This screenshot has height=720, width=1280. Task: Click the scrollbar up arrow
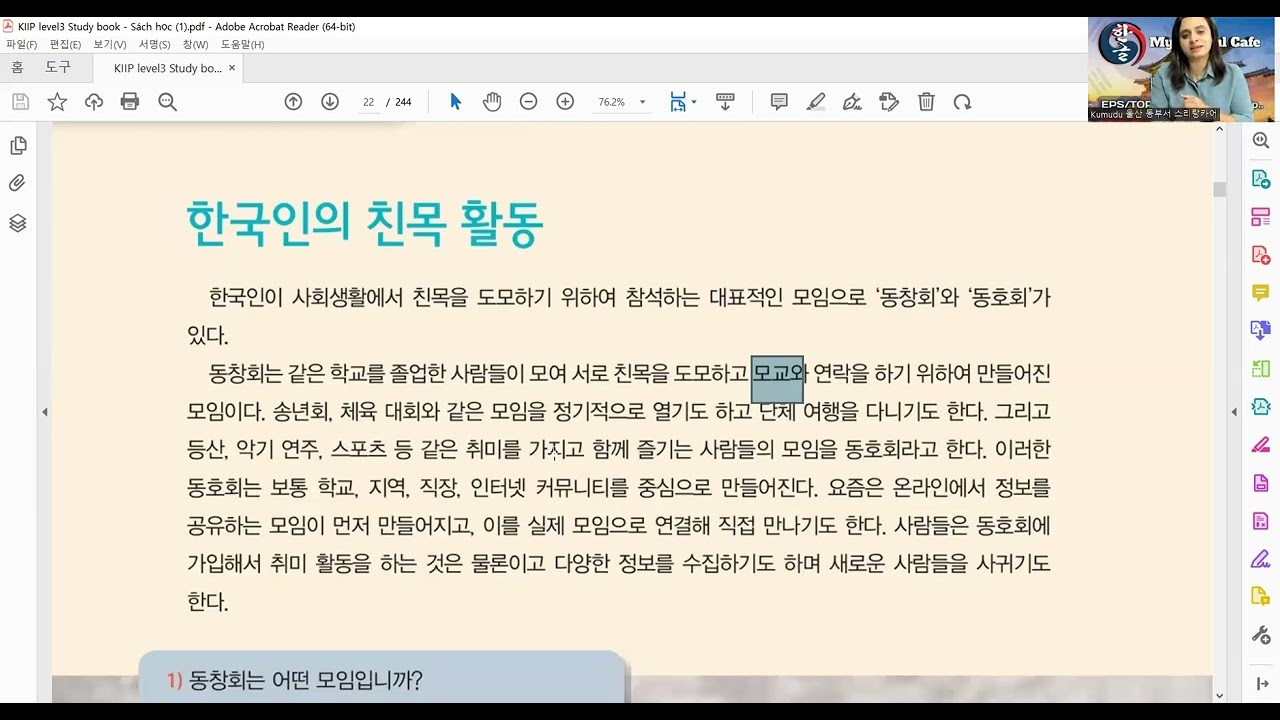tap(1219, 129)
